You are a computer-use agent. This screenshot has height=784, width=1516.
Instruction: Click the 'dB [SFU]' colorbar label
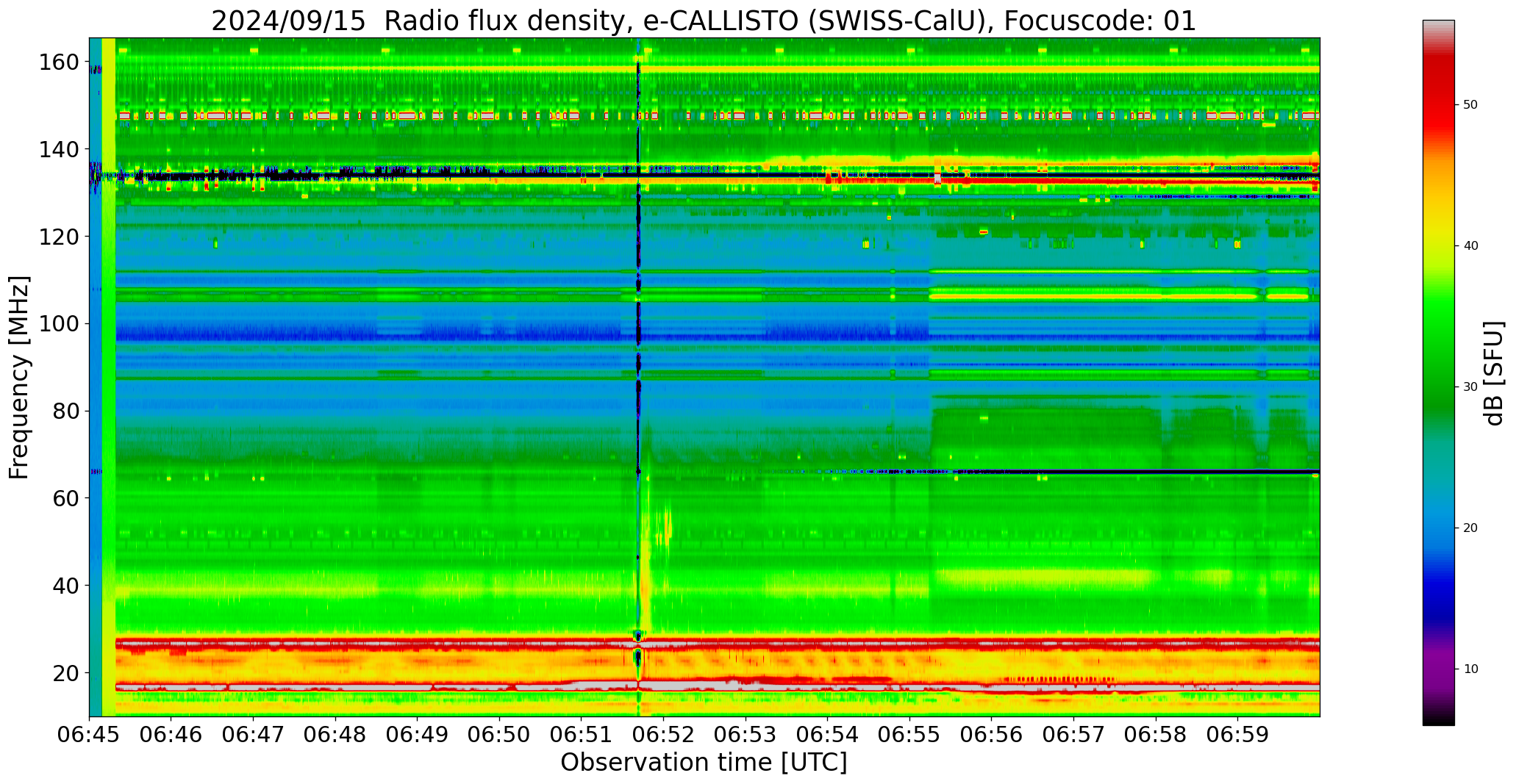coord(1494,373)
